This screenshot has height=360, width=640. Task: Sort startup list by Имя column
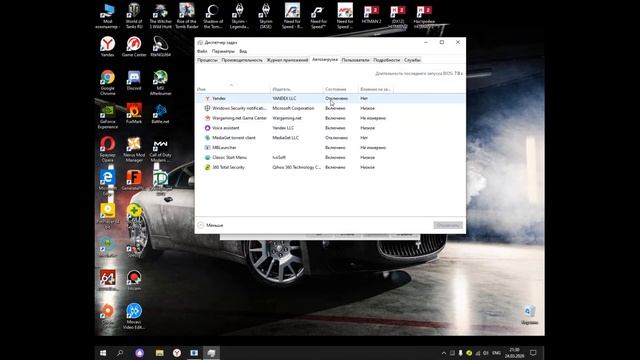tap(233, 89)
